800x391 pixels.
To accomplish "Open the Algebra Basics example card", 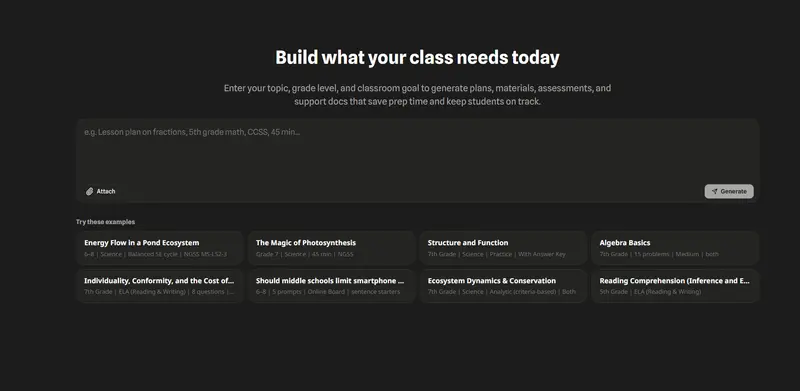I will click(675, 248).
